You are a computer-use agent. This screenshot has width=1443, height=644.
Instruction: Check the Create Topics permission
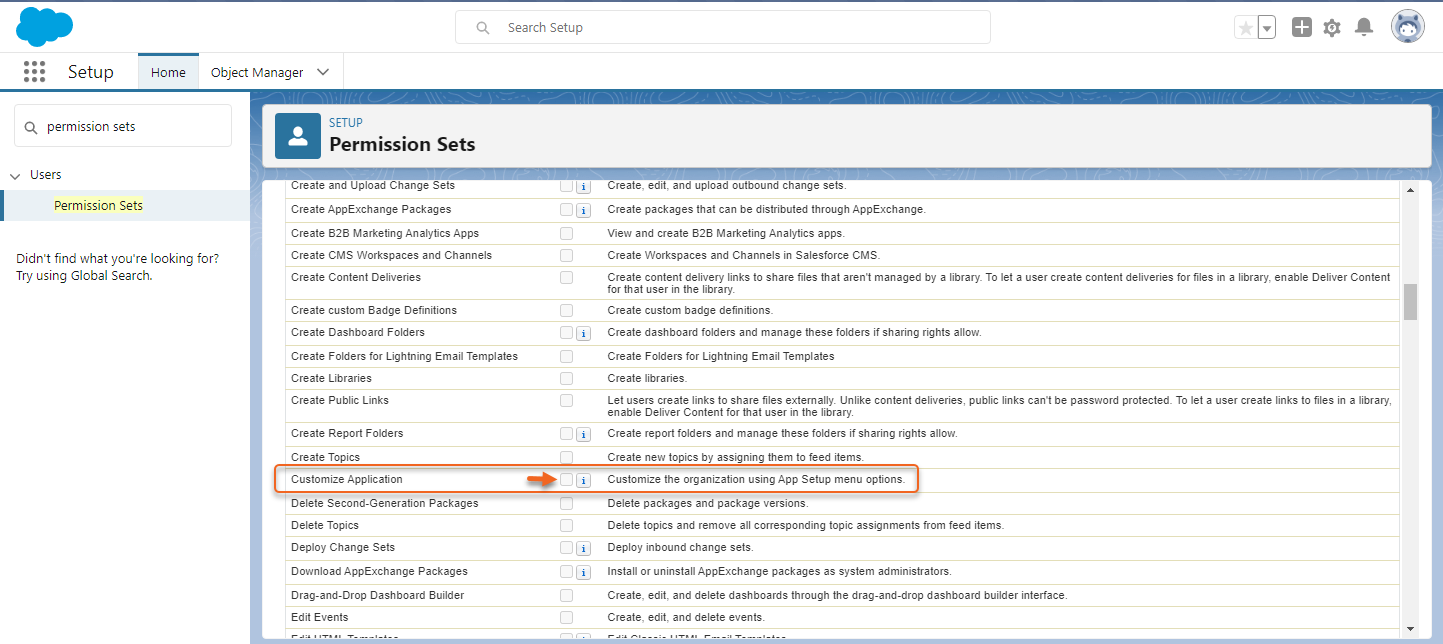pyautogui.click(x=566, y=456)
